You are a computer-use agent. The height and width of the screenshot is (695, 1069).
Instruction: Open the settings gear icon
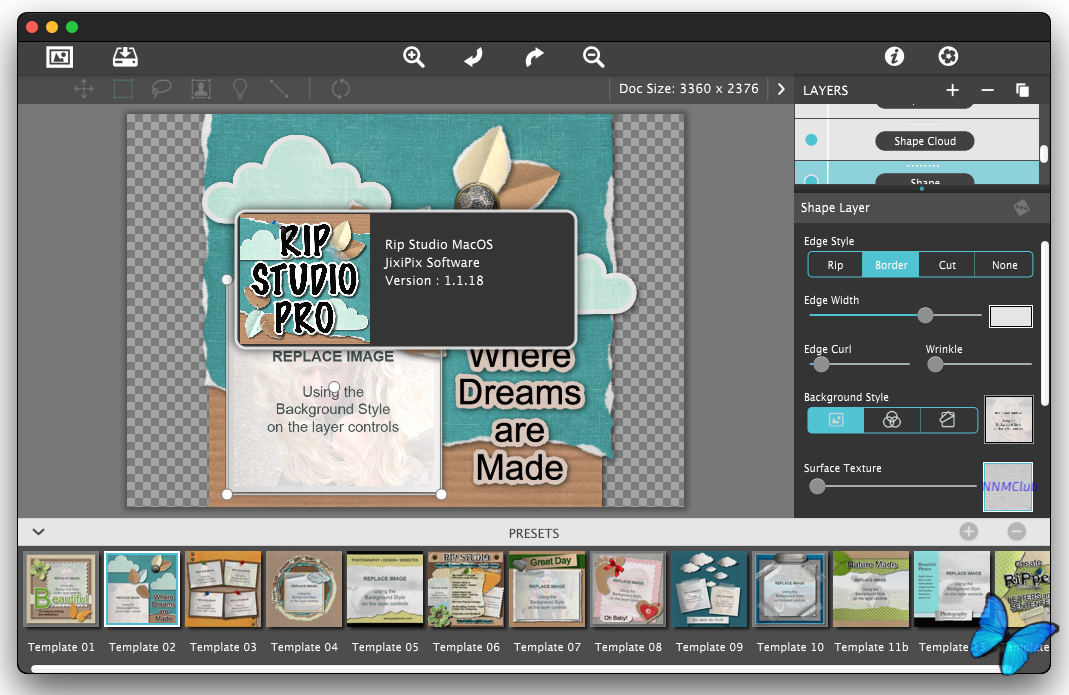coord(948,56)
